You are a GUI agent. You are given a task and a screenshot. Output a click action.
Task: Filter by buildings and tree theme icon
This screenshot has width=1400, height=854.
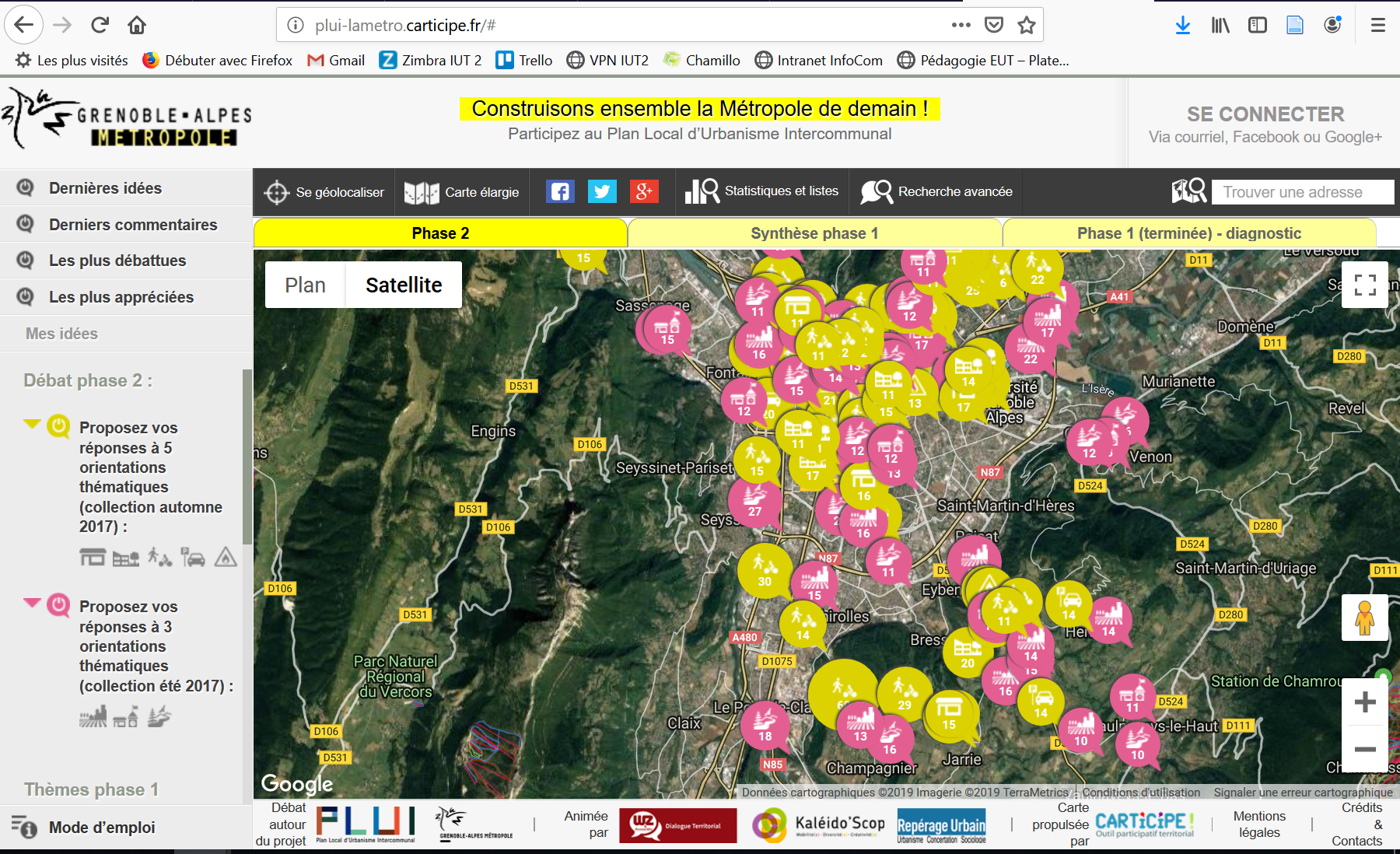126,558
